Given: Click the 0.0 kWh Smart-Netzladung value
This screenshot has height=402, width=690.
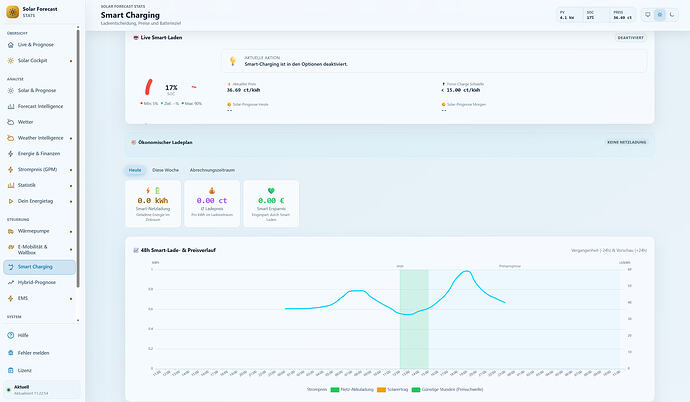Looking at the screenshot, I should click(153, 201).
